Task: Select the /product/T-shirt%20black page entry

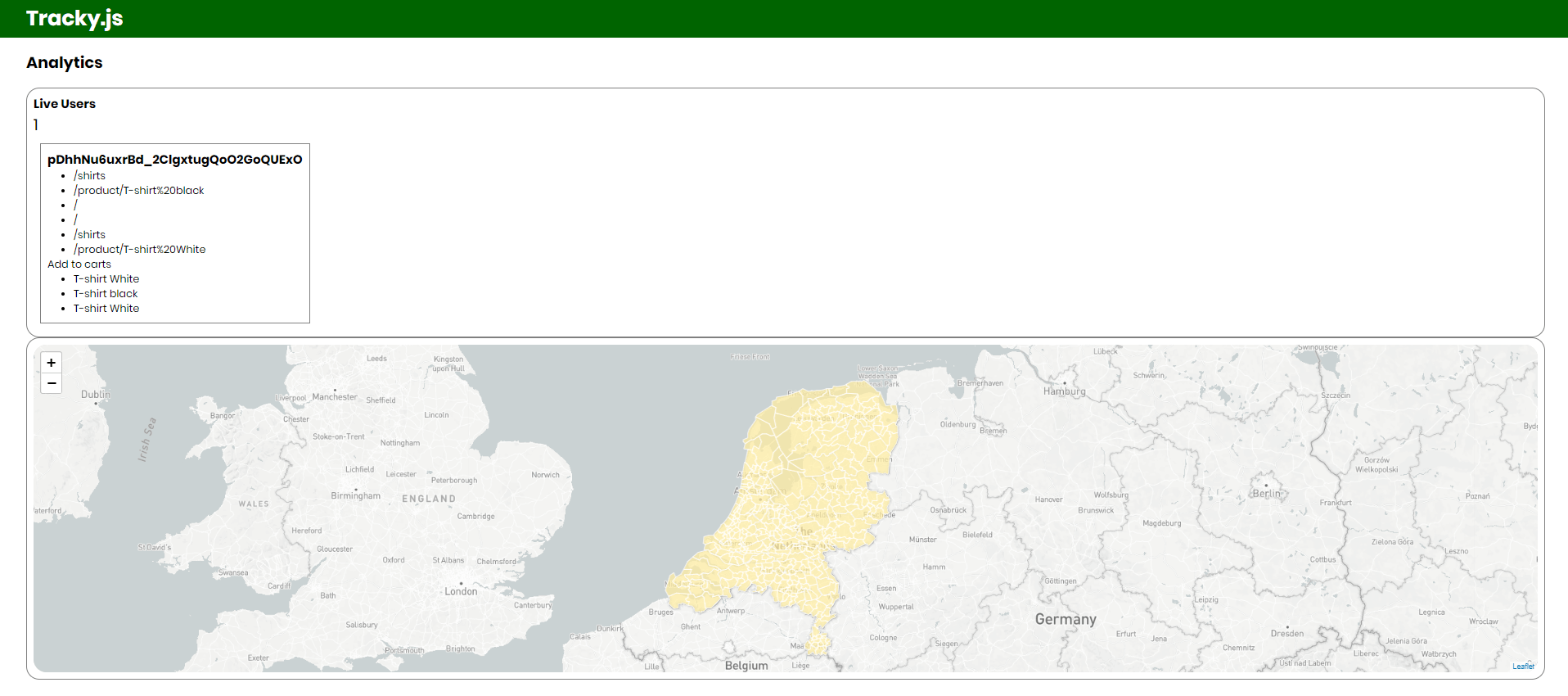Action: (x=139, y=191)
